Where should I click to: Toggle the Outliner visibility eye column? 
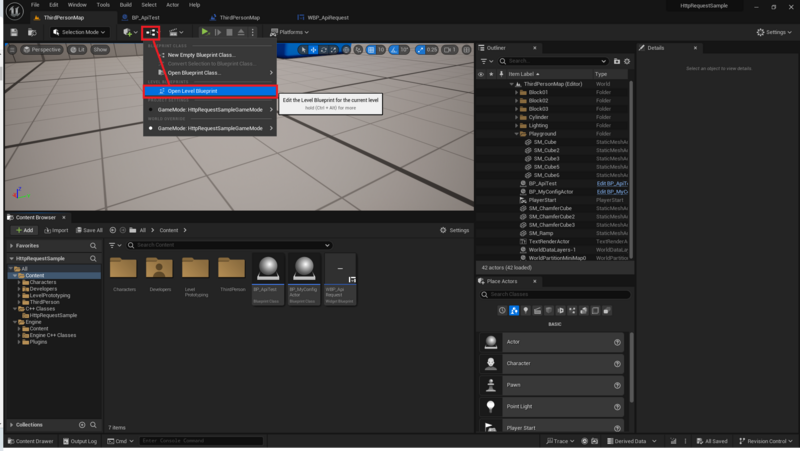click(x=481, y=74)
